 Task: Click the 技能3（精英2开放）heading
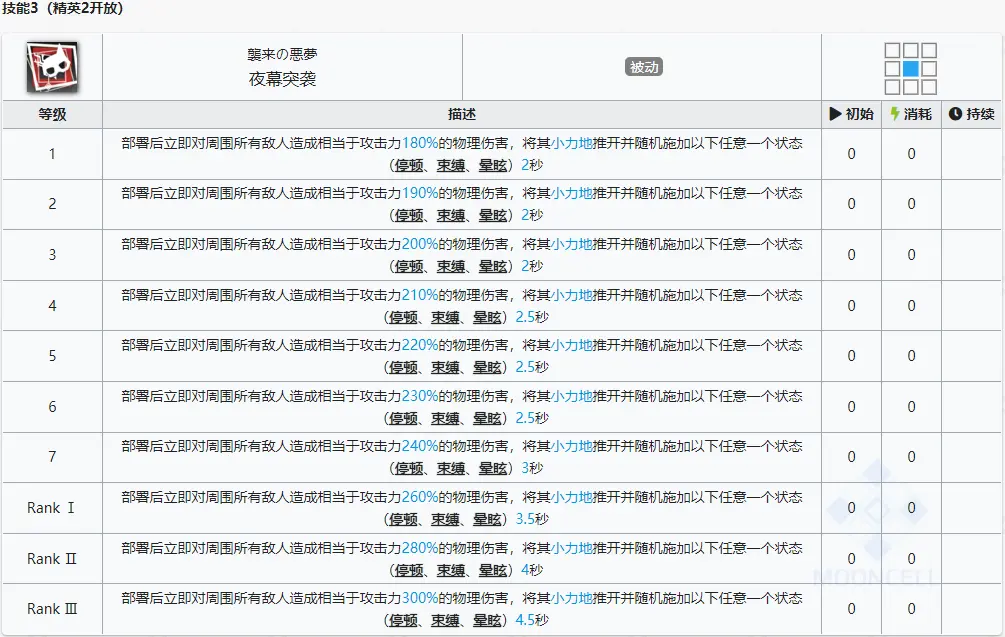[x=62, y=8]
